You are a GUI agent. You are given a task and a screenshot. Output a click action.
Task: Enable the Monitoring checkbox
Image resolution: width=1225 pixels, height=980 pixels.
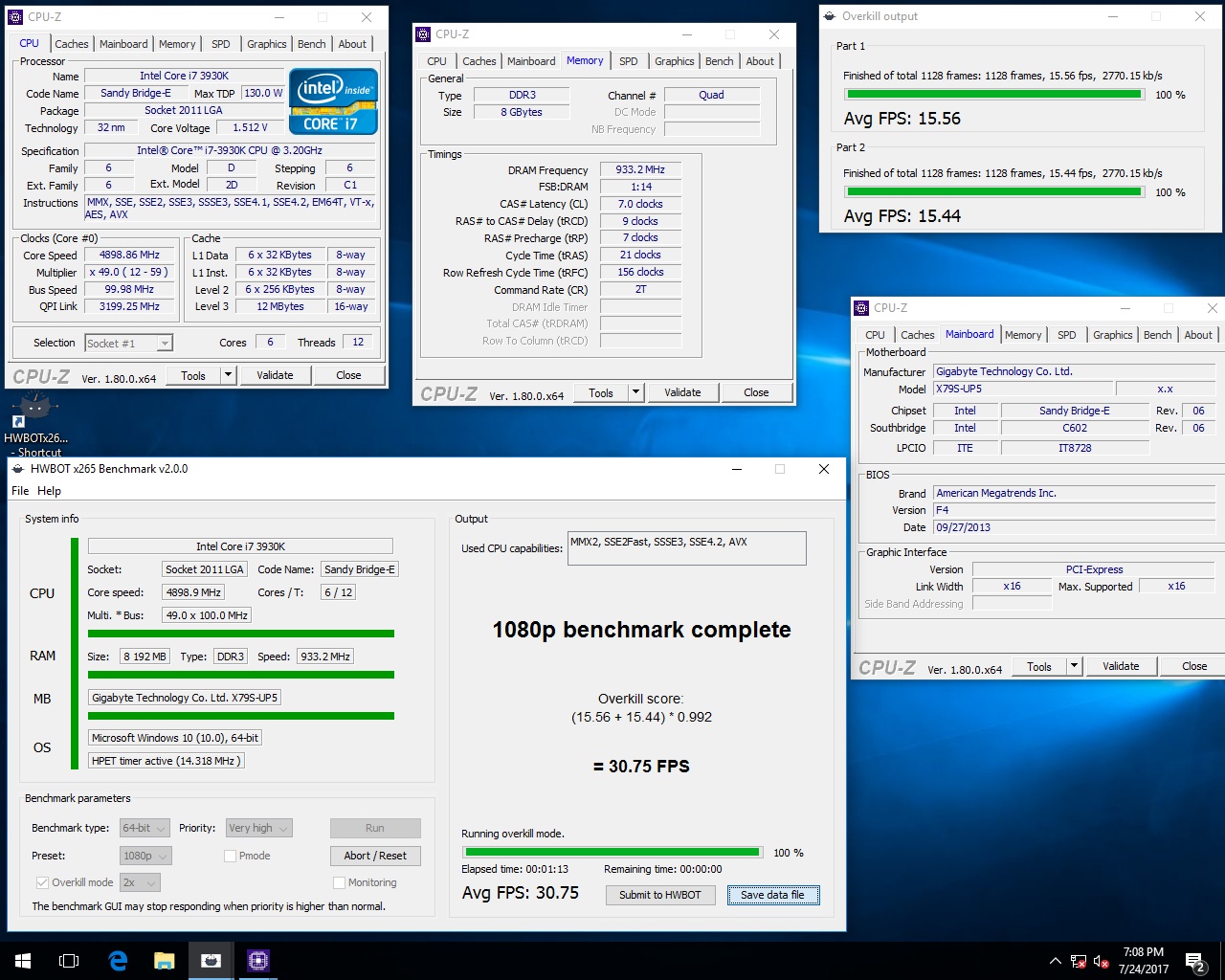pyautogui.click(x=339, y=882)
